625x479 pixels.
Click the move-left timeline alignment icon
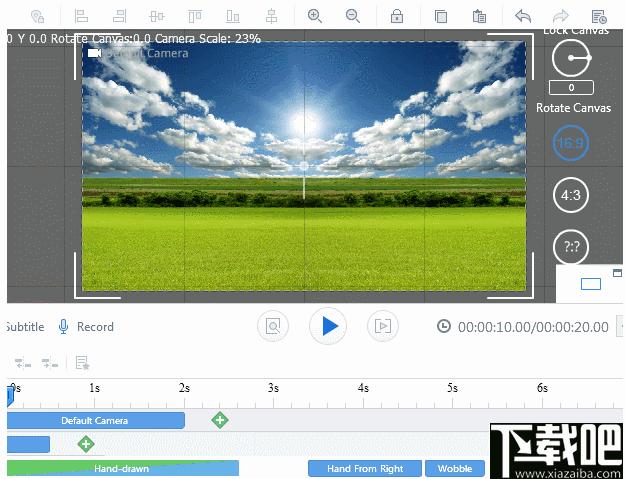23,363
